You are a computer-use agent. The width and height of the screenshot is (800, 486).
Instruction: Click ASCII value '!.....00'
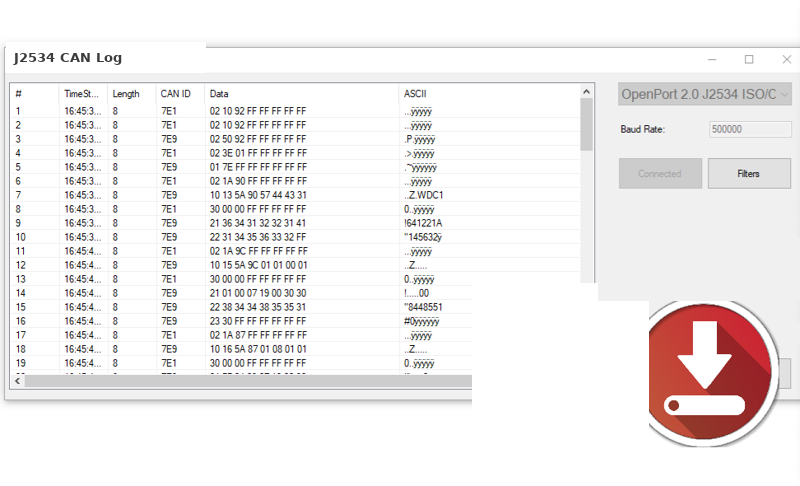(x=416, y=293)
